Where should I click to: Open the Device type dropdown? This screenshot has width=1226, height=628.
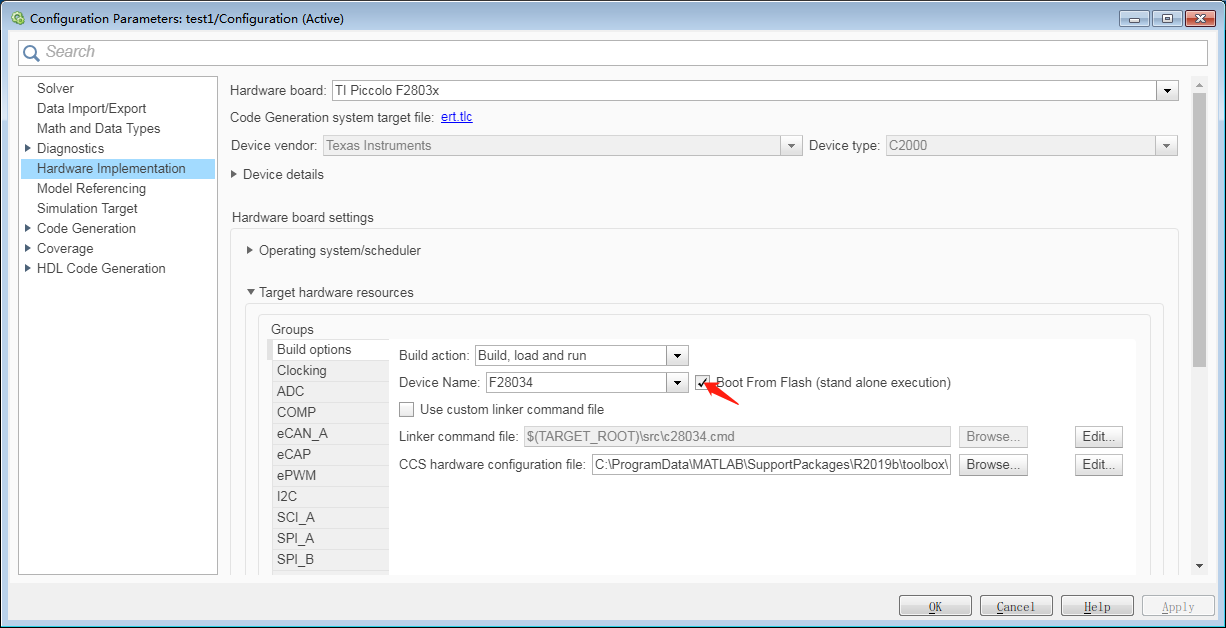pos(1167,146)
